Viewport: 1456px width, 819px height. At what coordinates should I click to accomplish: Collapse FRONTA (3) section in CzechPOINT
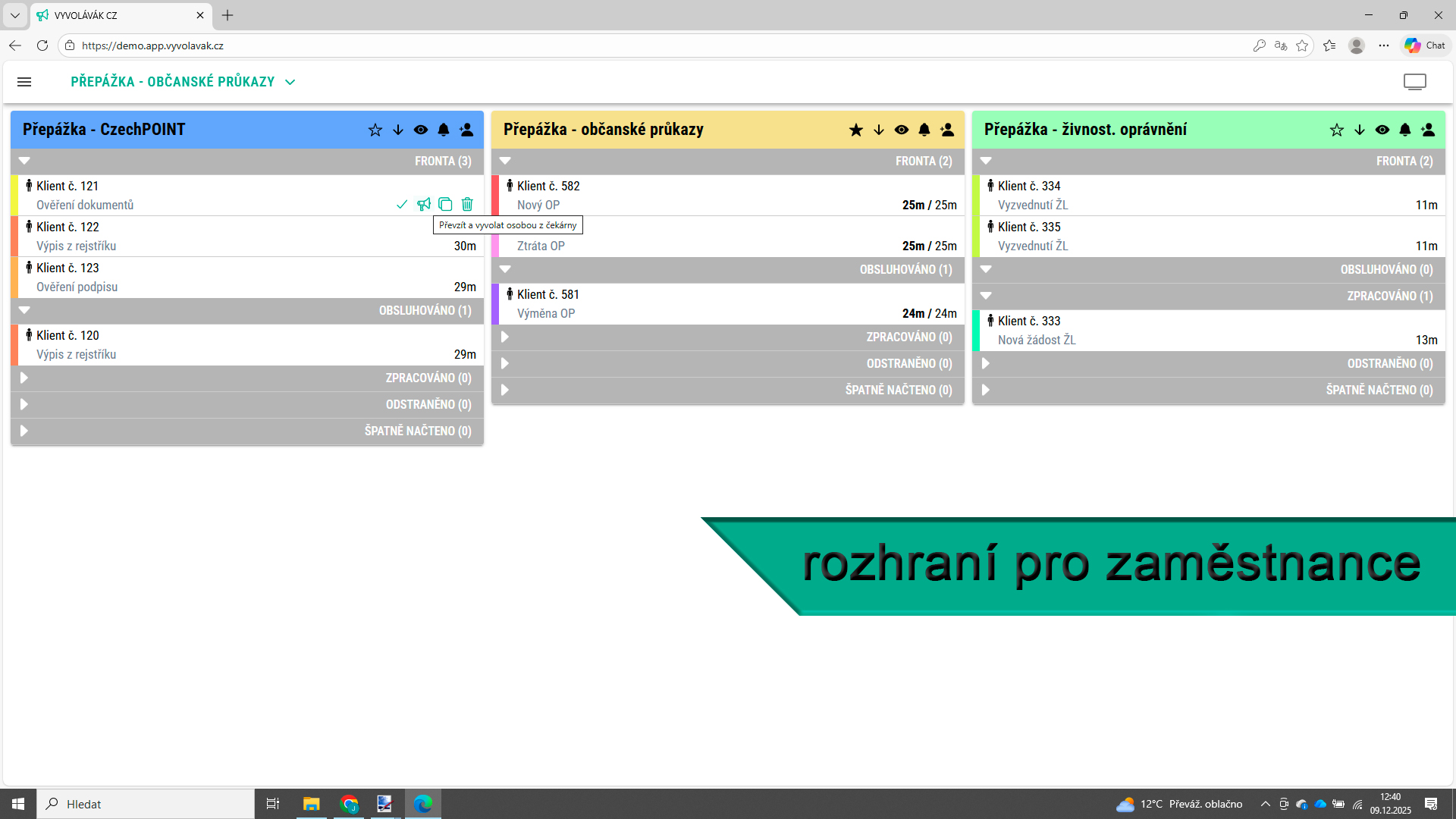(24, 161)
